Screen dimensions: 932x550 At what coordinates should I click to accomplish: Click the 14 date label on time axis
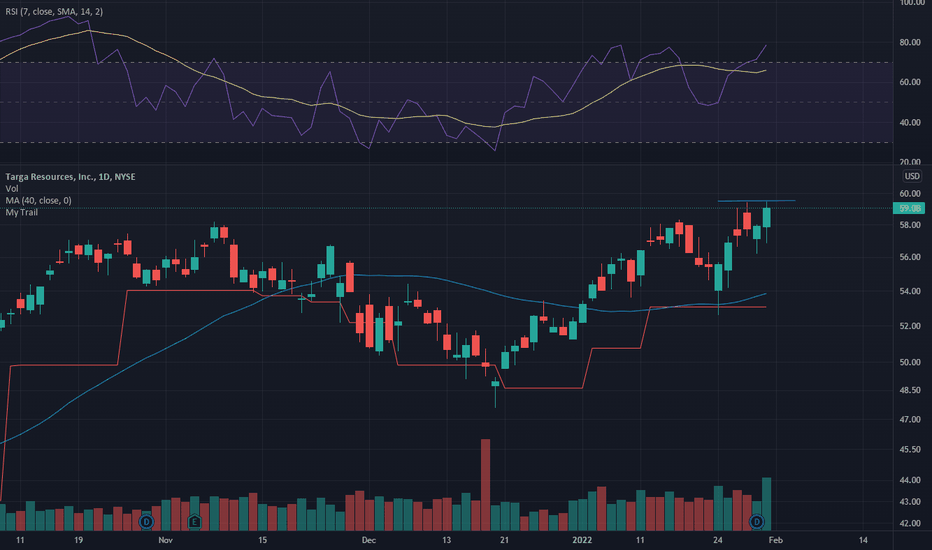(x=863, y=540)
